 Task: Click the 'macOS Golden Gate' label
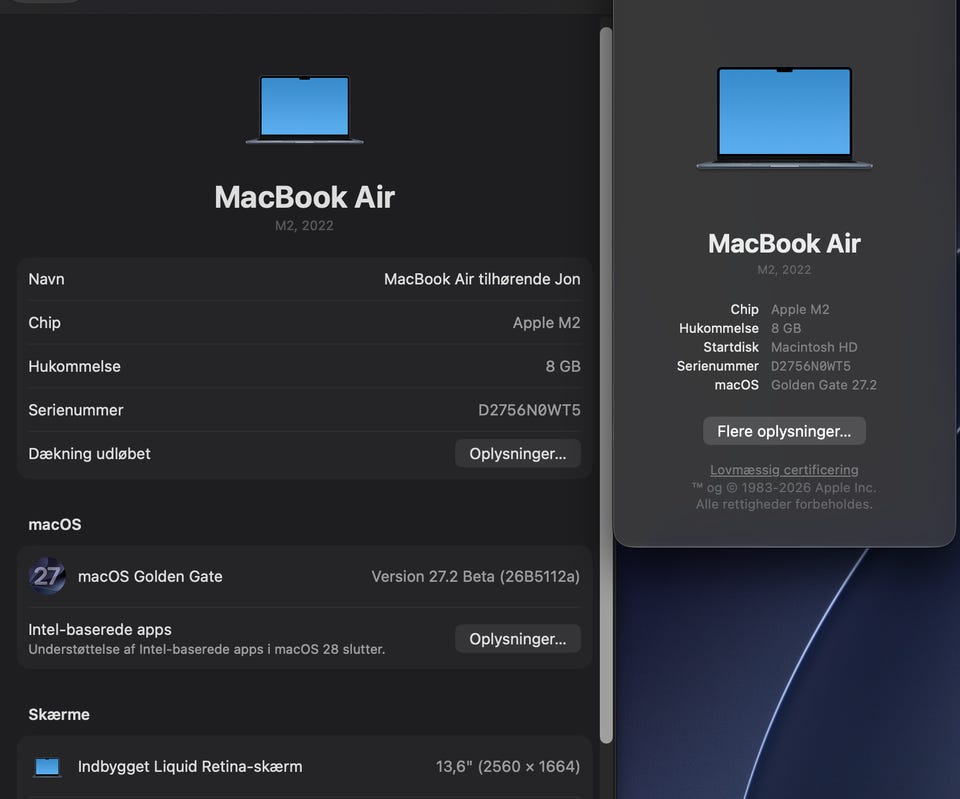click(x=150, y=576)
